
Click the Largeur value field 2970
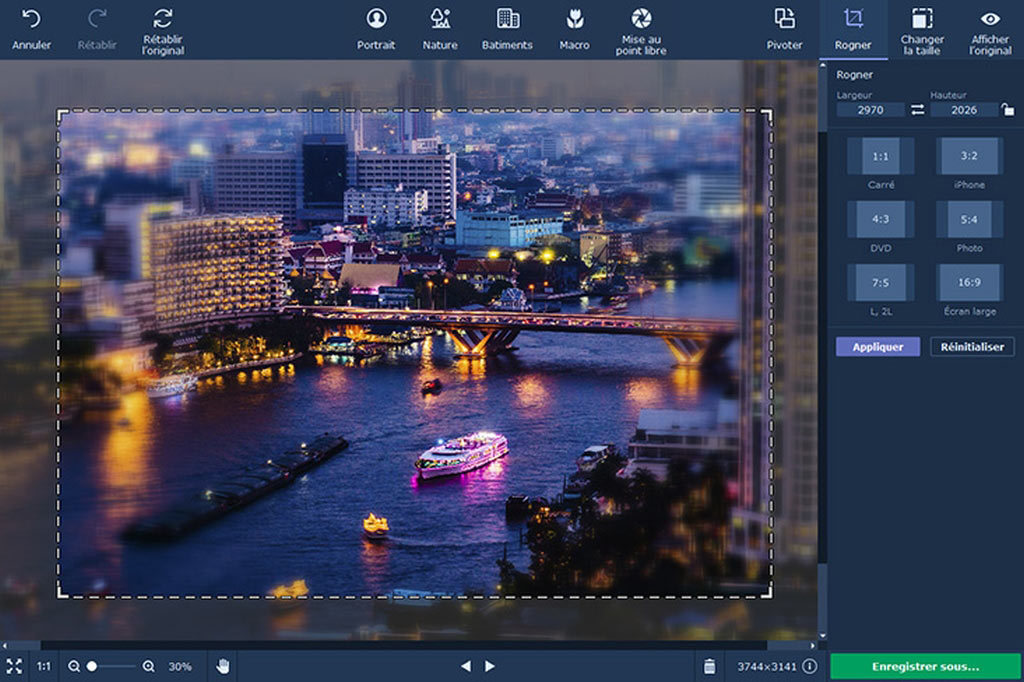click(871, 110)
